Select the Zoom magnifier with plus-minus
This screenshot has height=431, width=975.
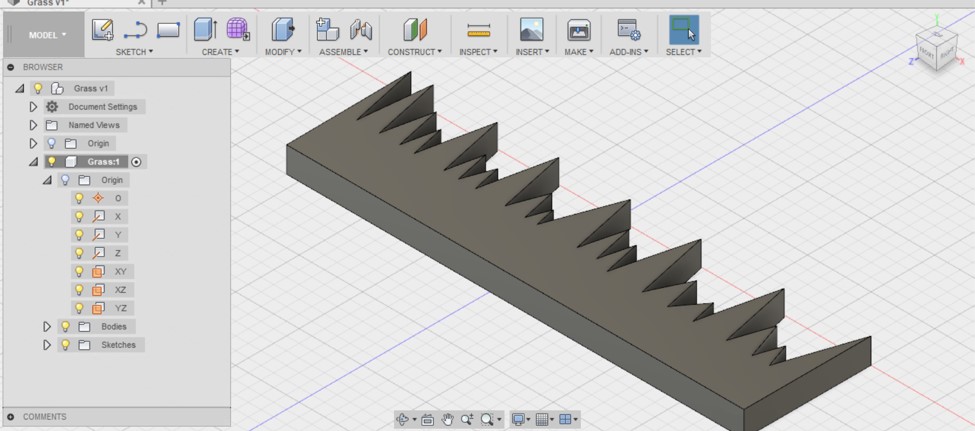point(467,420)
